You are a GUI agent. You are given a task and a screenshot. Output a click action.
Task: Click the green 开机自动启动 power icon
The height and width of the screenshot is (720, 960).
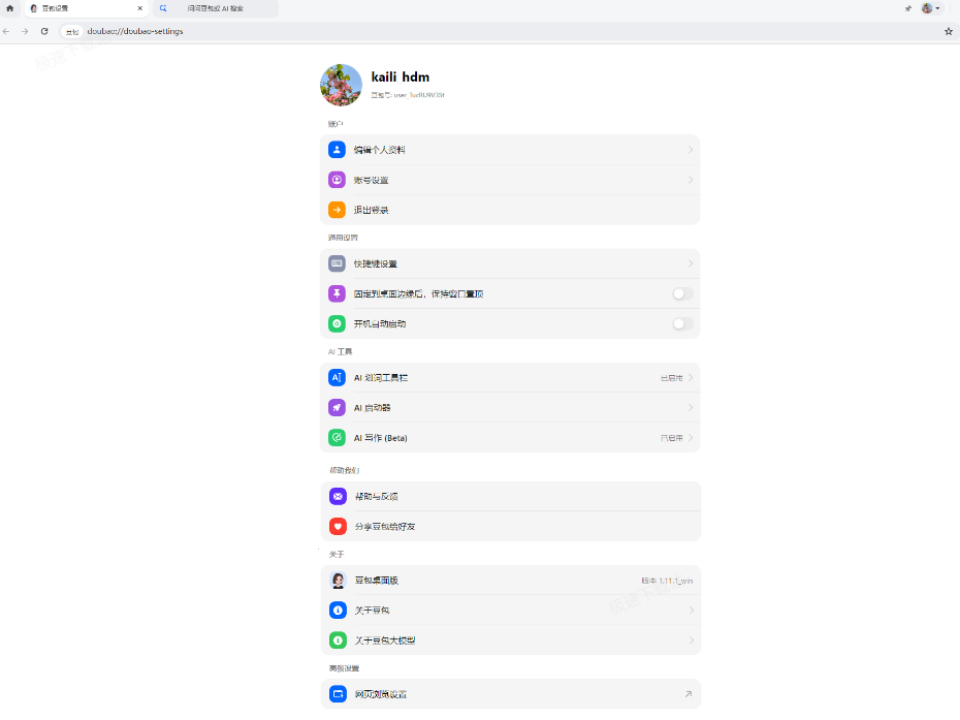pyautogui.click(x=337, y=323)
